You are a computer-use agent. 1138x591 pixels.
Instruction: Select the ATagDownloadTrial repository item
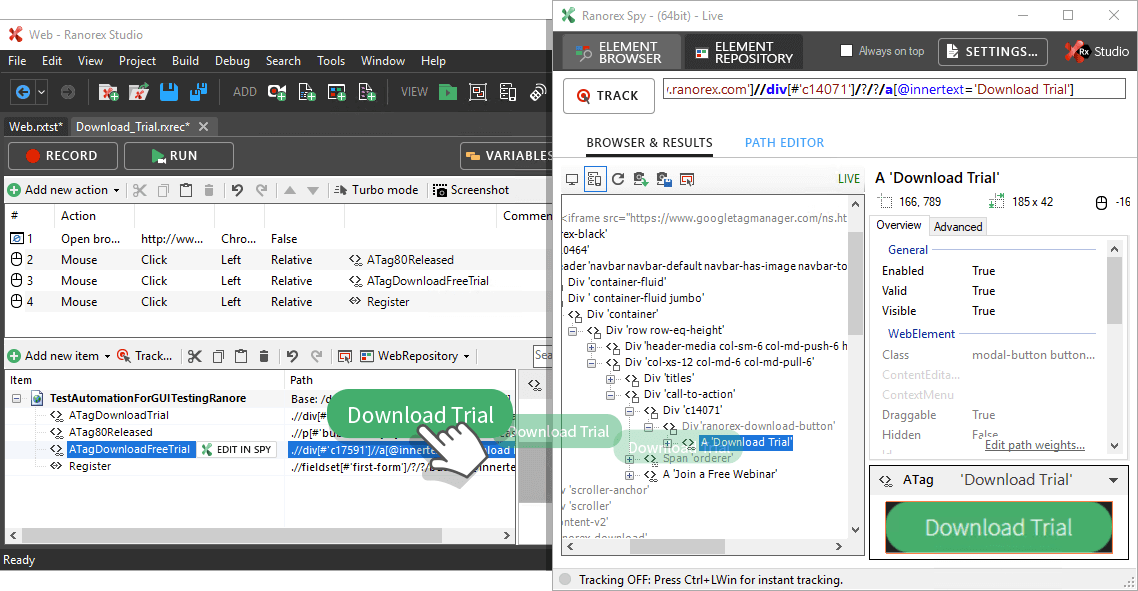(x=118, y=415)
